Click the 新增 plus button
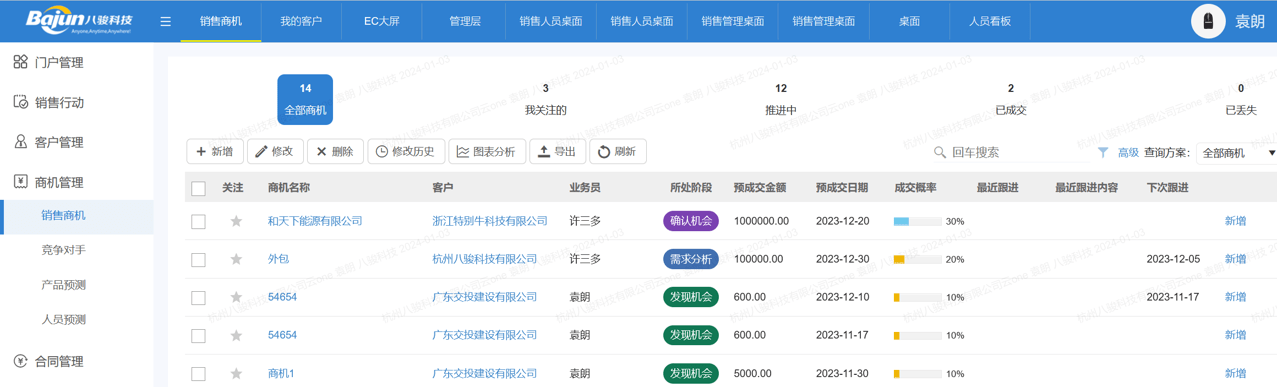The width and height of the screenshot is (1277, 387). tap(215, 151)
